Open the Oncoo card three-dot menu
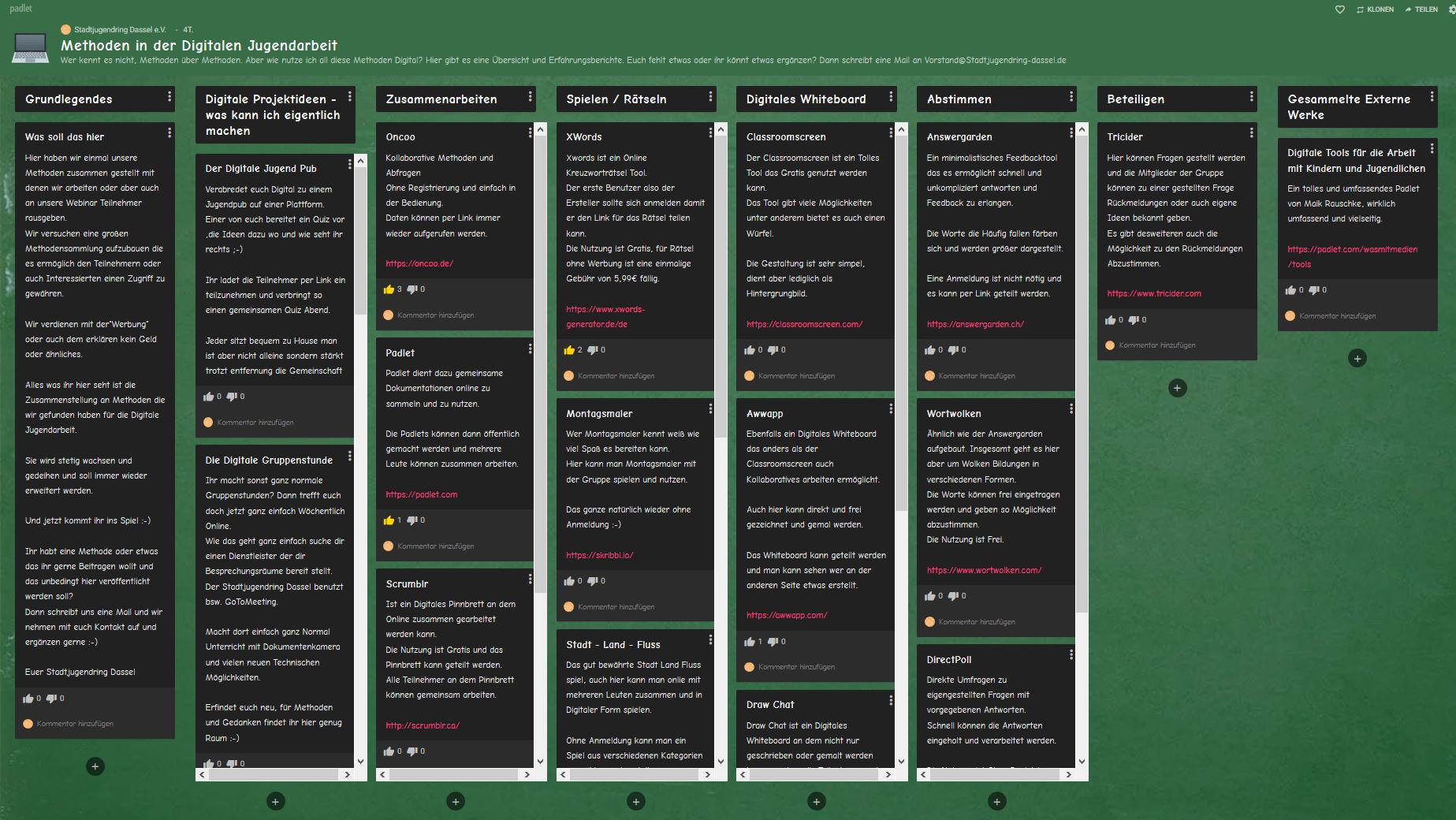The image size is (1456, 820). coord(530,132)
